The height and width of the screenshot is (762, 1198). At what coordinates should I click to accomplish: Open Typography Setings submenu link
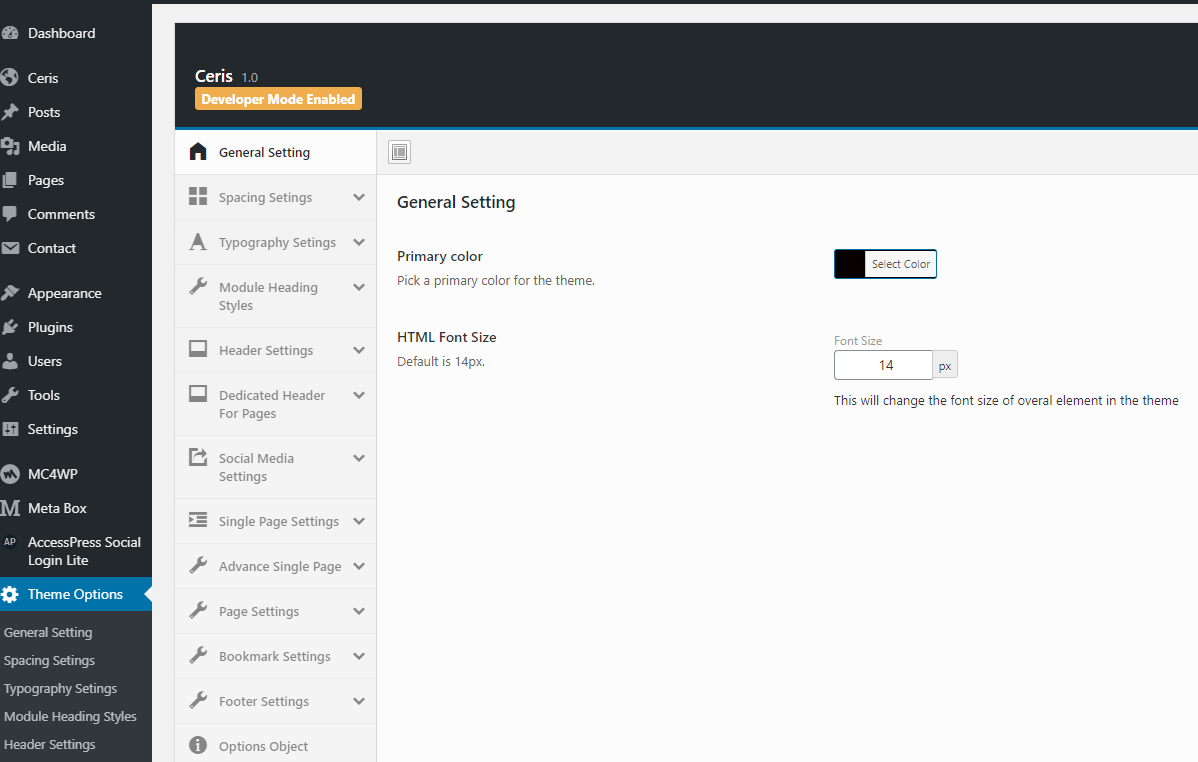[x=60, y=689]
